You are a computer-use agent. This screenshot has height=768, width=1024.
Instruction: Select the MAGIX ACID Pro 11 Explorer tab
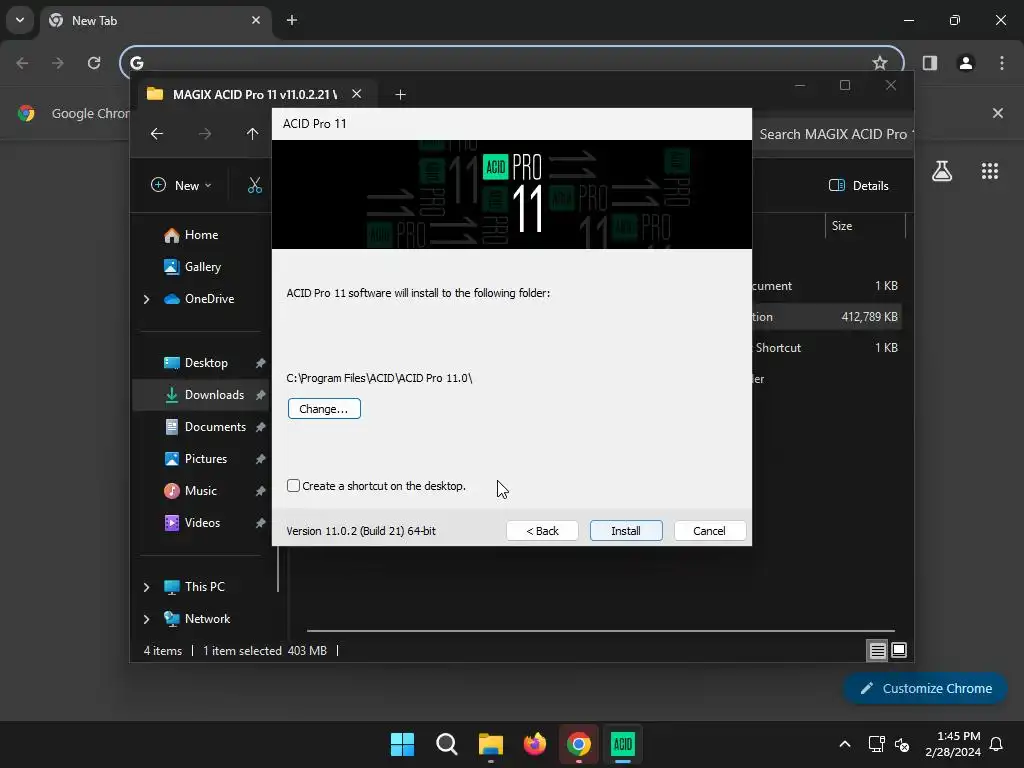(x=253, y=94)
